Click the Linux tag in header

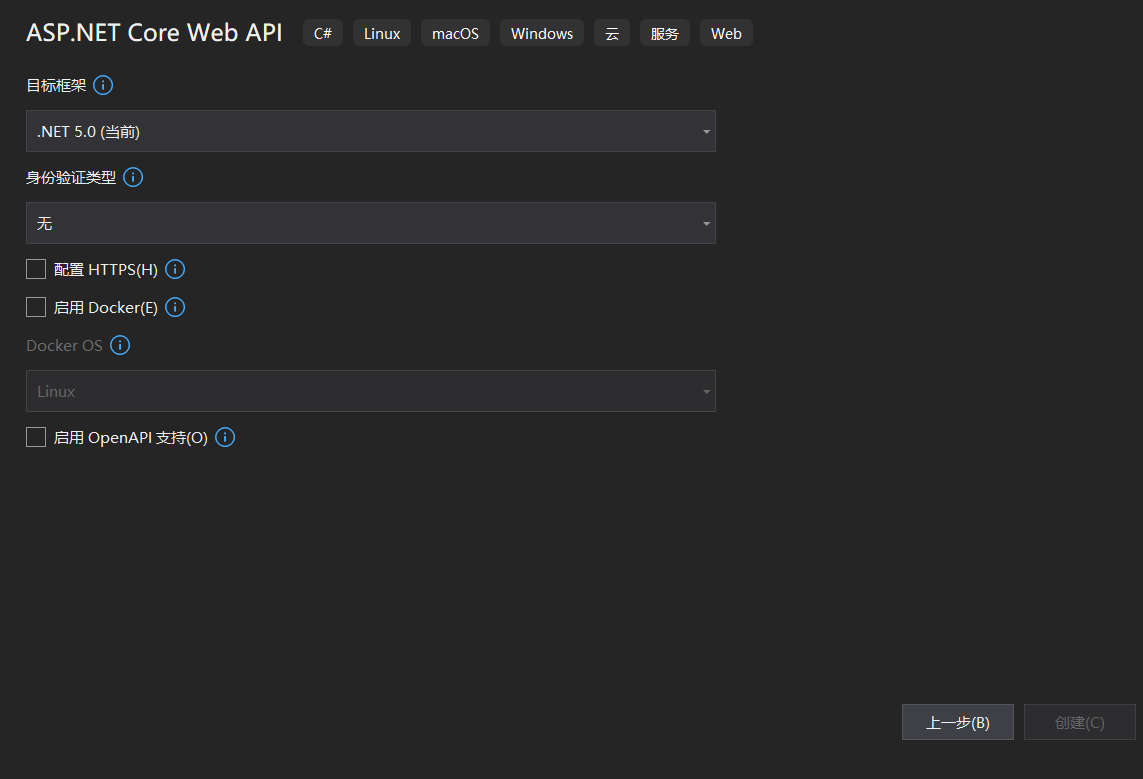point(382,33)
